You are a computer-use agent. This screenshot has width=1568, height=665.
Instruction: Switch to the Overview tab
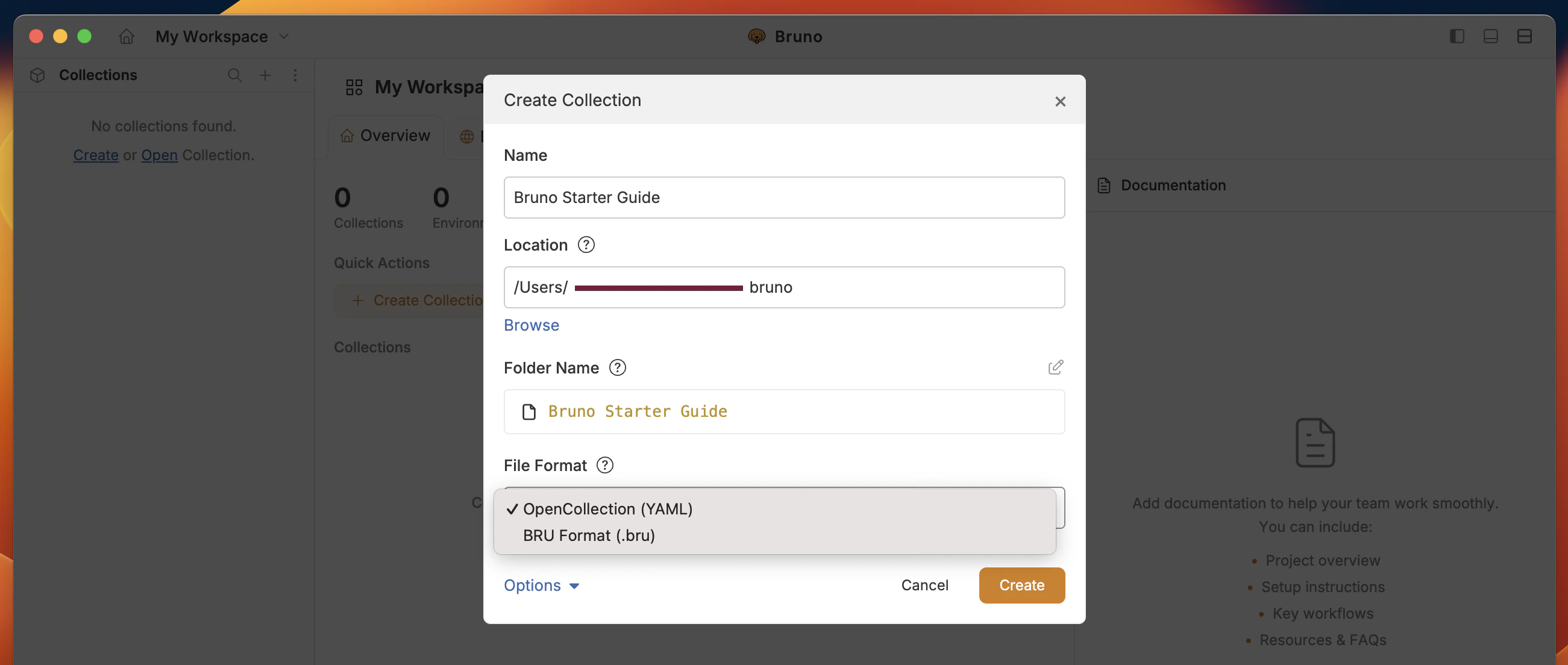point(385,135)
